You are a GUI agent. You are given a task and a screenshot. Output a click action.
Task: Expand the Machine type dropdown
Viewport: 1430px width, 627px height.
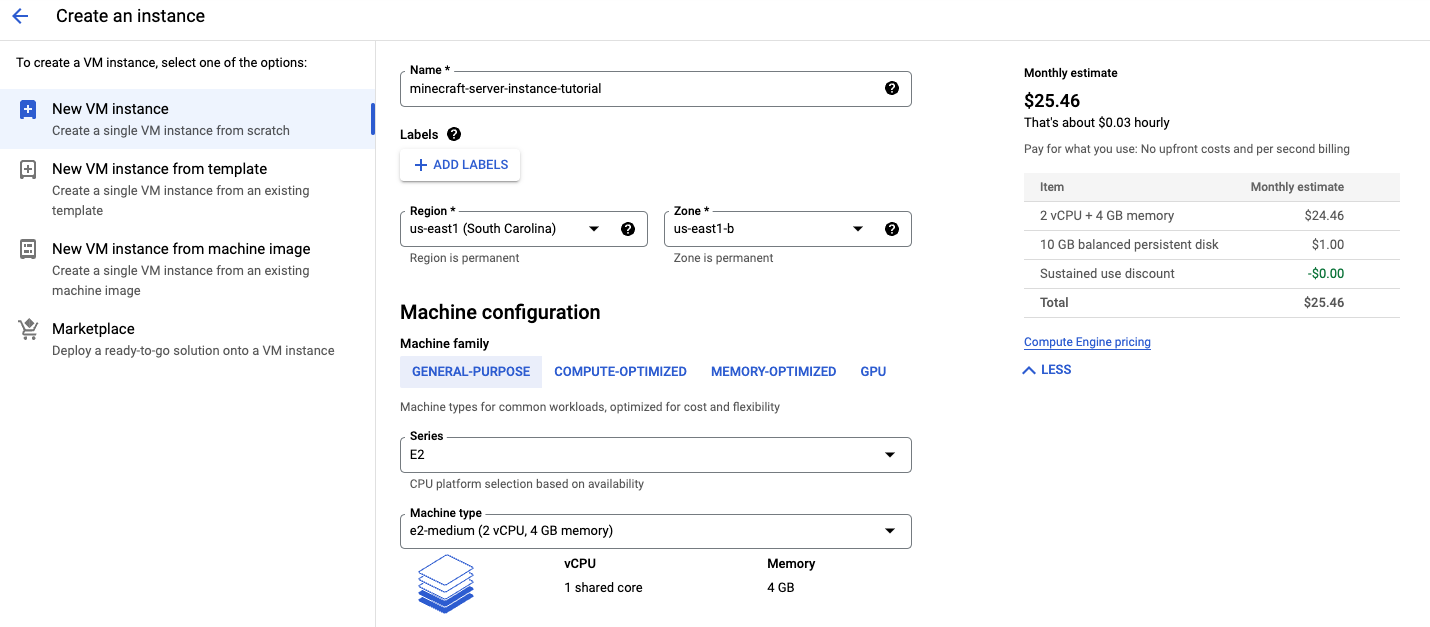click(x=656, y=531)
